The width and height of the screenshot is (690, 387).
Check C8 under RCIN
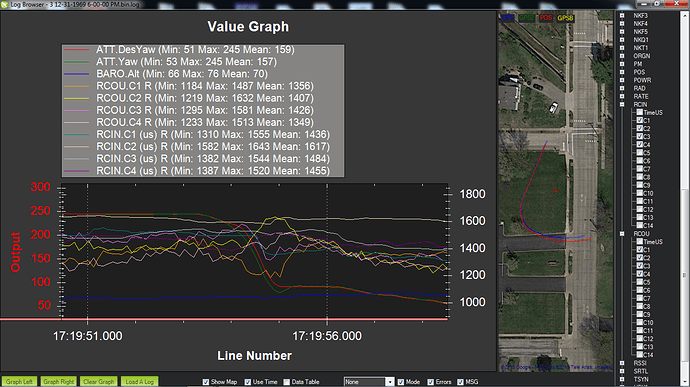[640, 177]
